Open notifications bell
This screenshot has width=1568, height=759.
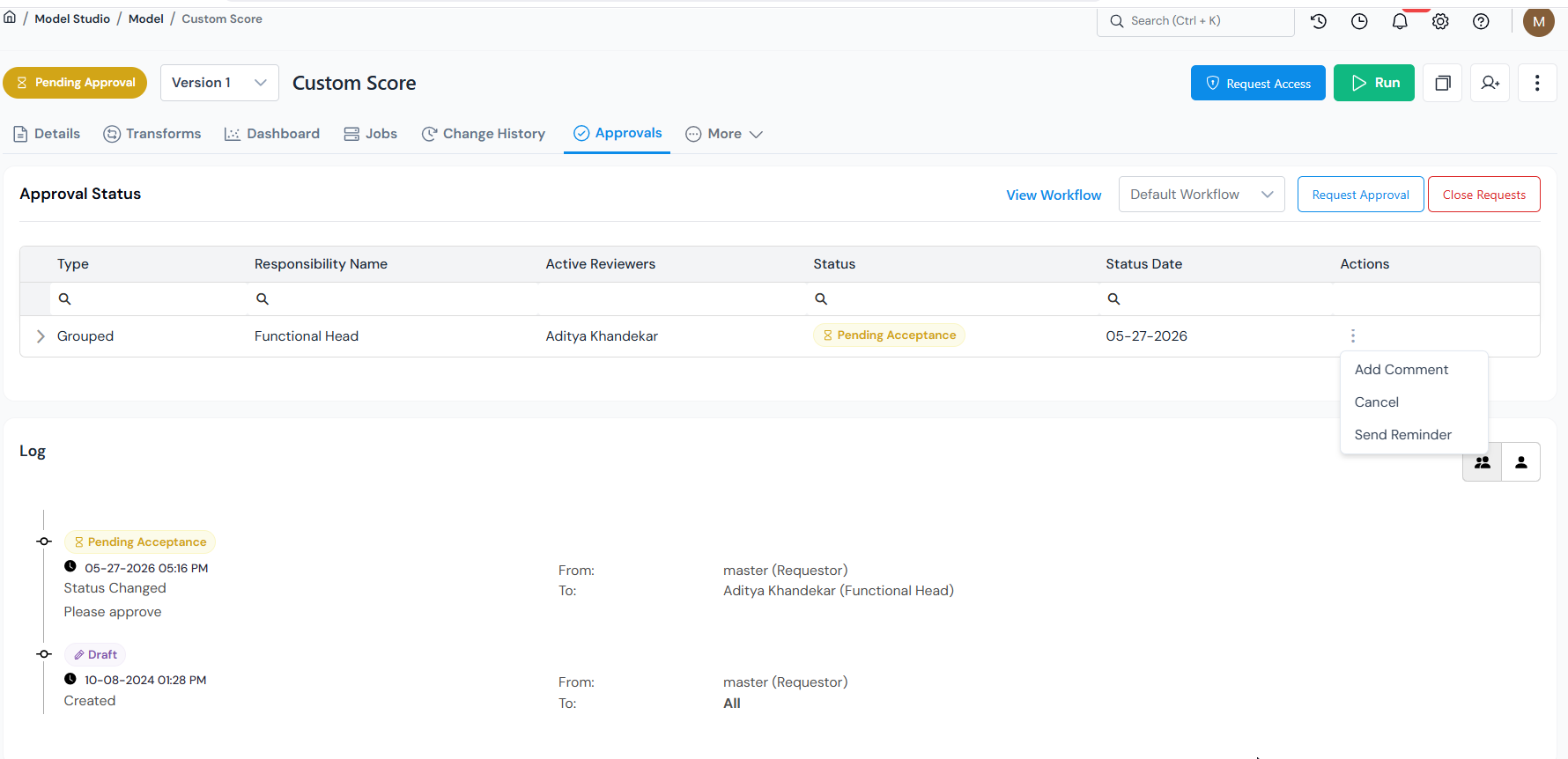click(1400, 21)
